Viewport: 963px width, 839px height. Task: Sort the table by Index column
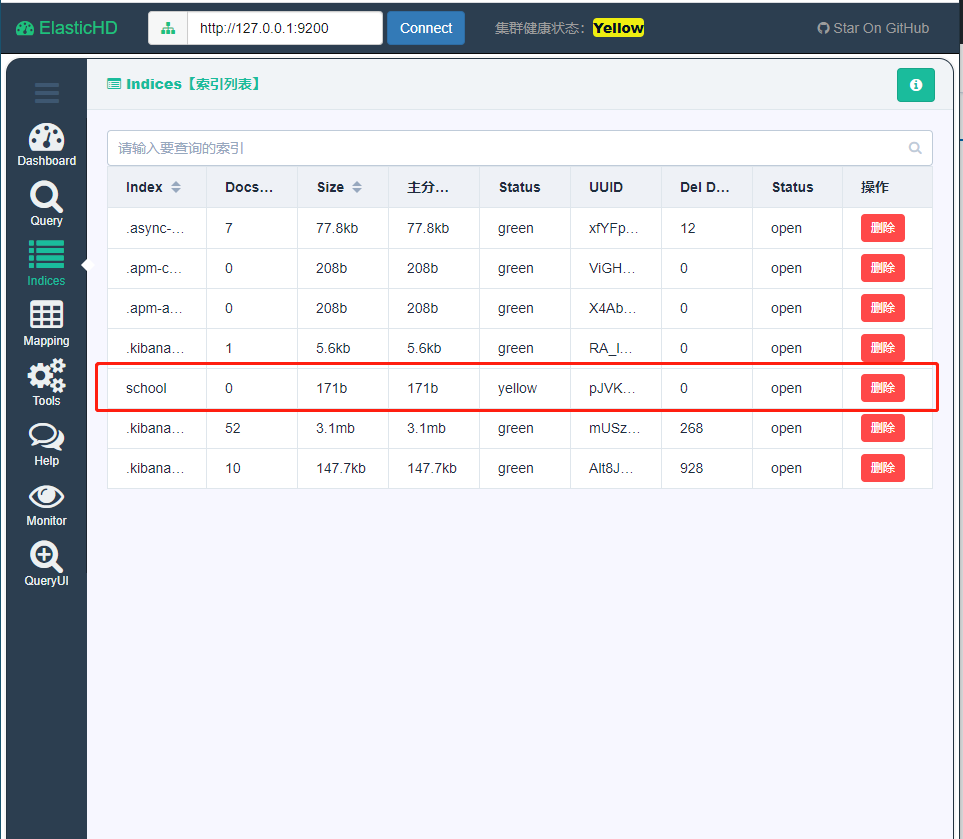[176, 187]
